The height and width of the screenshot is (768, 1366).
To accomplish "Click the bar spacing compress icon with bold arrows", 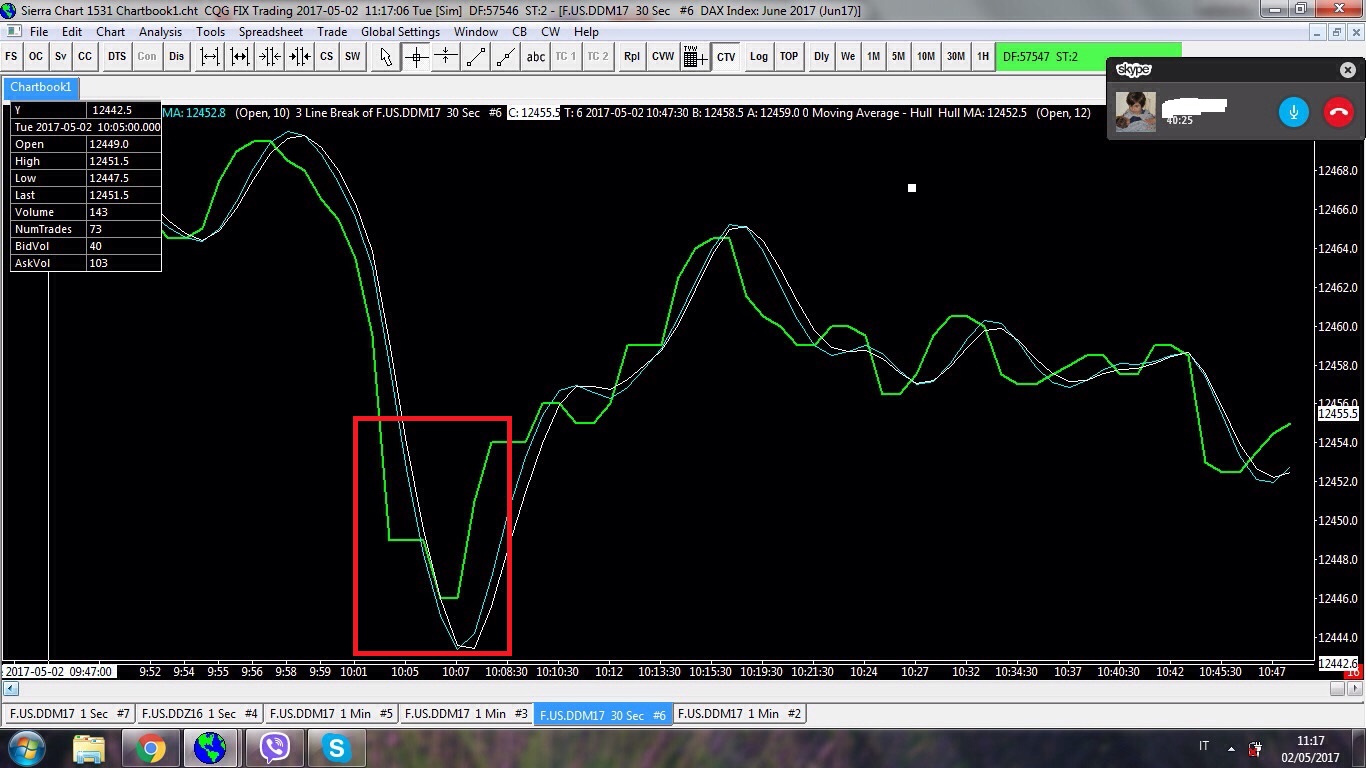I will point(300,56).
